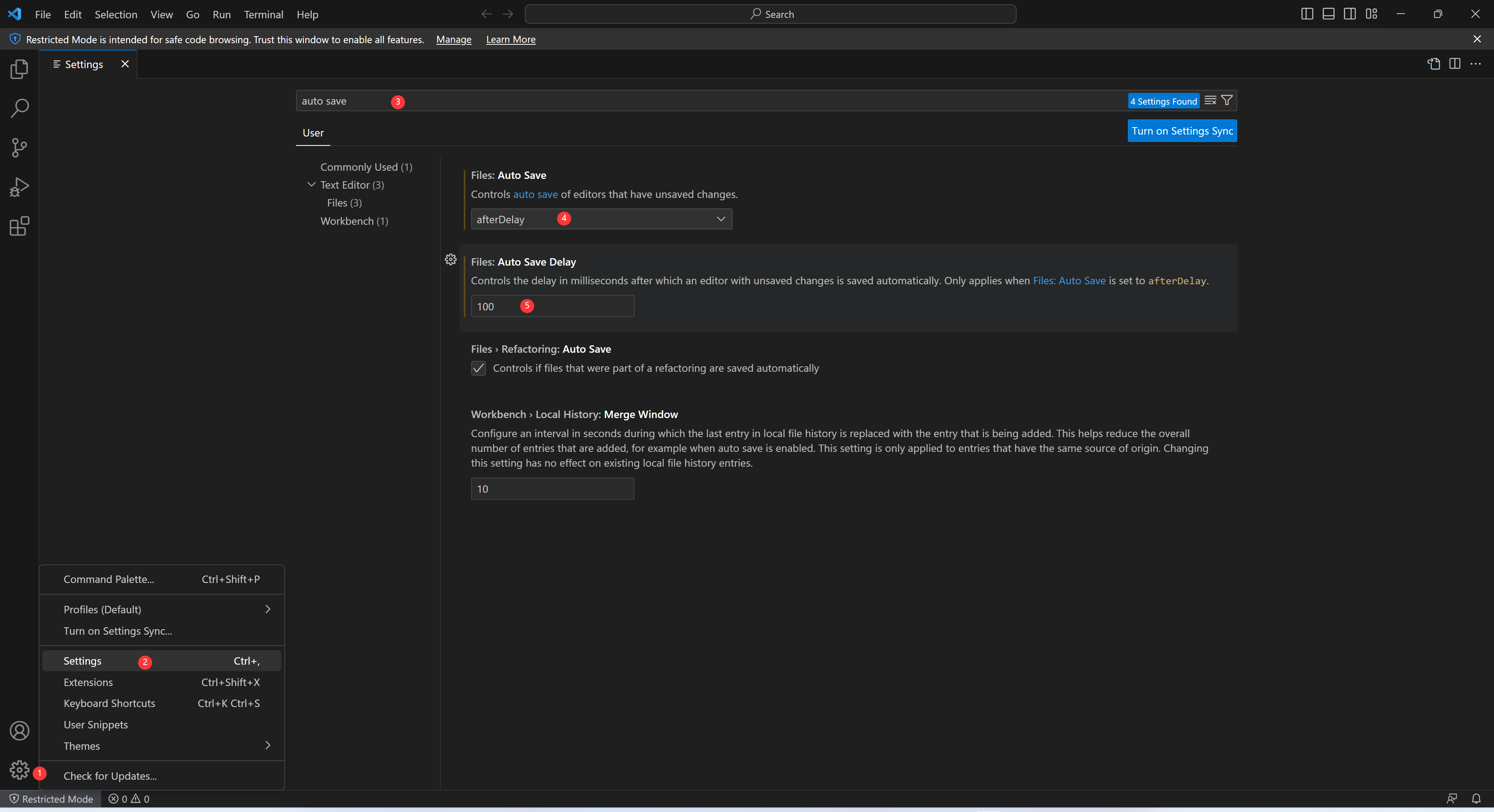The image size is (1494, 812).
Task: Click the Go Back arrow in the title bar
Action: 486,14
